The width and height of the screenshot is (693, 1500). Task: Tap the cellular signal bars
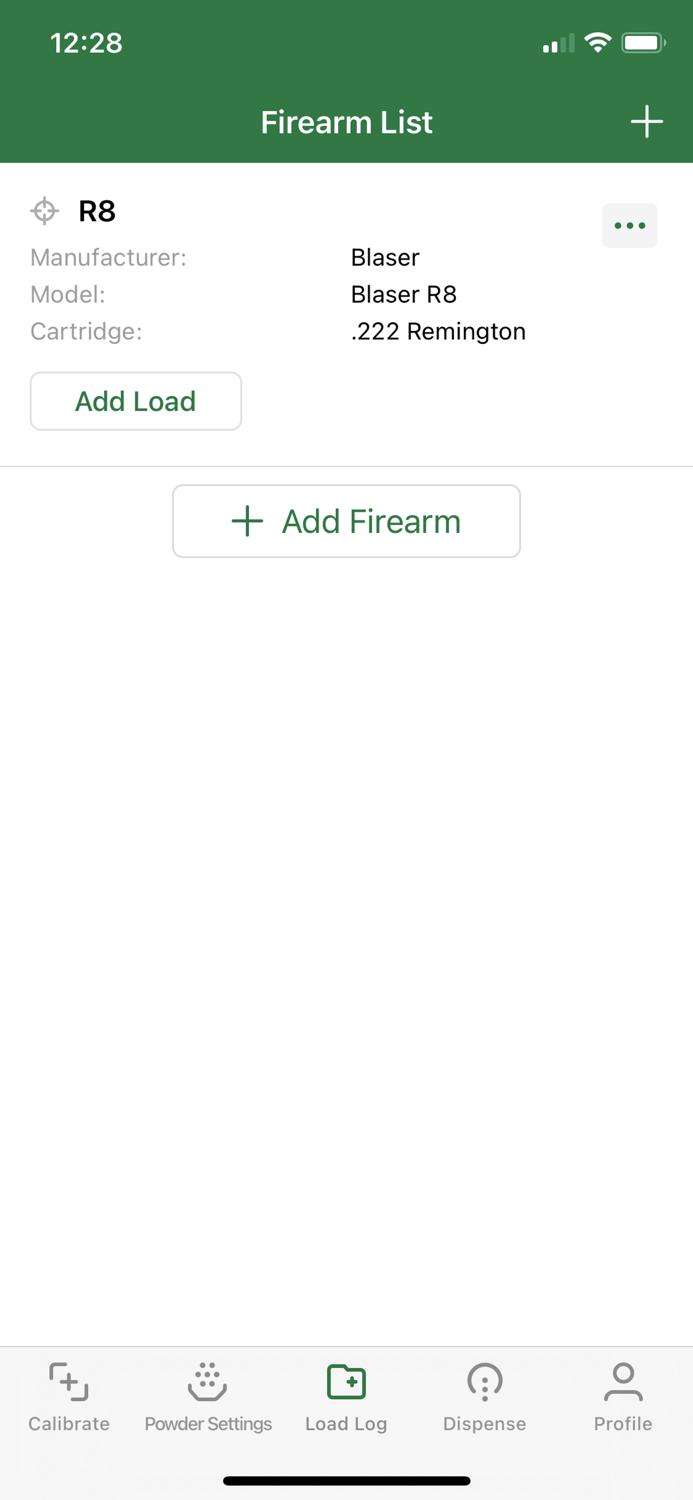[x=557, y=42]
